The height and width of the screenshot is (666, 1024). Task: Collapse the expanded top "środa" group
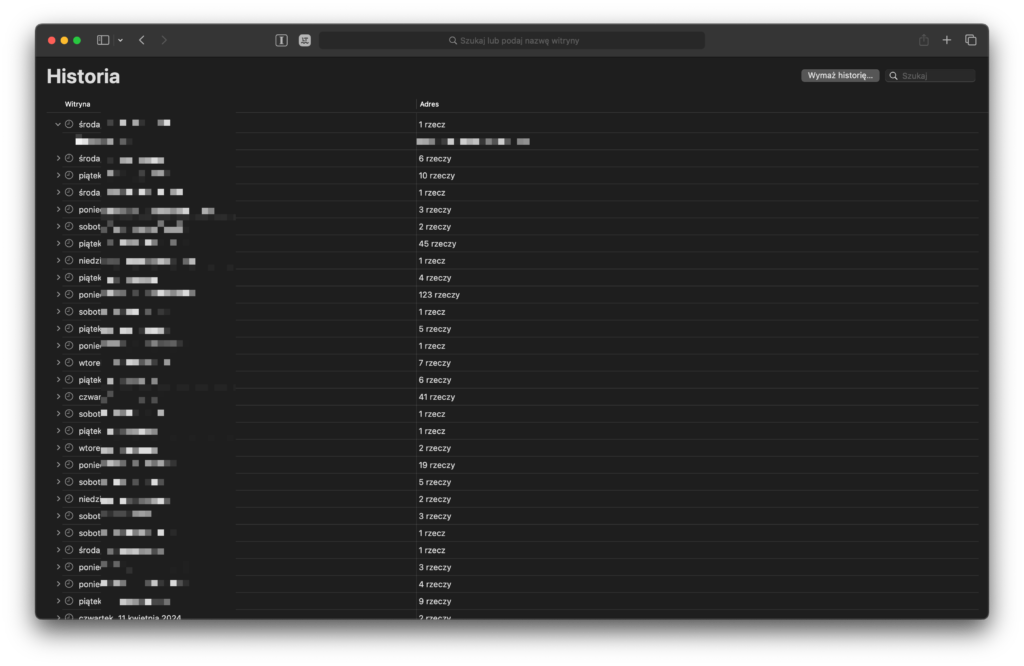tap(58, 124)
